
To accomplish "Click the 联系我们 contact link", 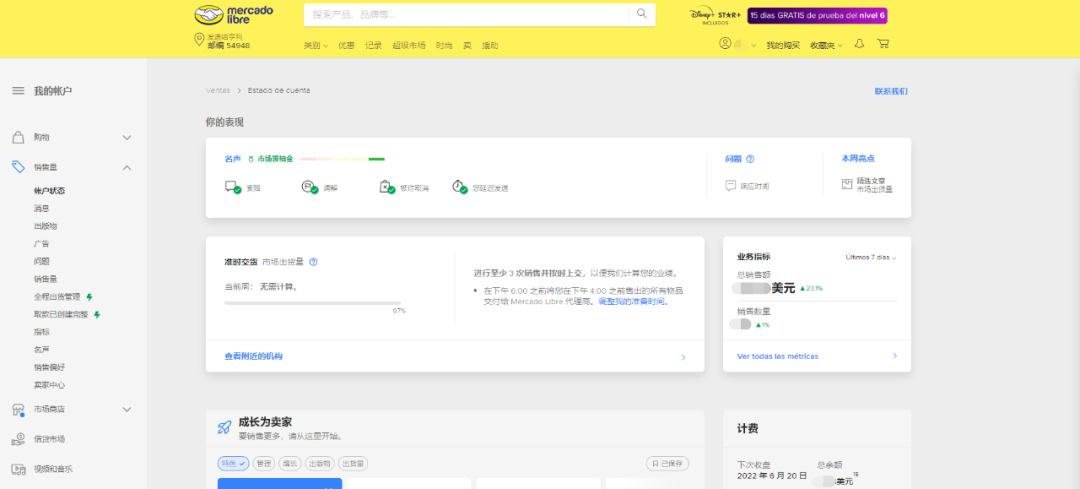I will pyautogui.click(x=891, y=91).
